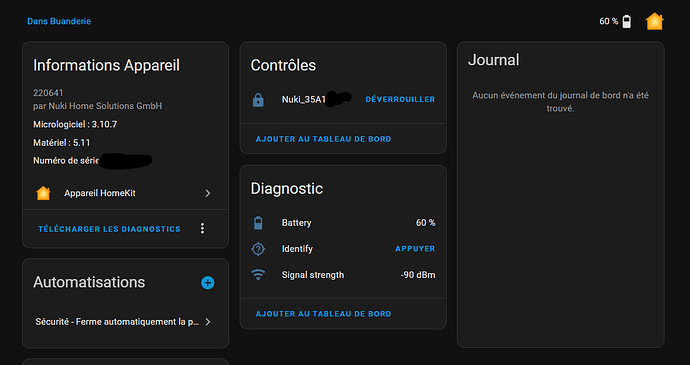Click the orange HomeKit icon beside Appareil HomeKit
The width and height of the screenshot is (690, 365).
[x=43, y=193]
